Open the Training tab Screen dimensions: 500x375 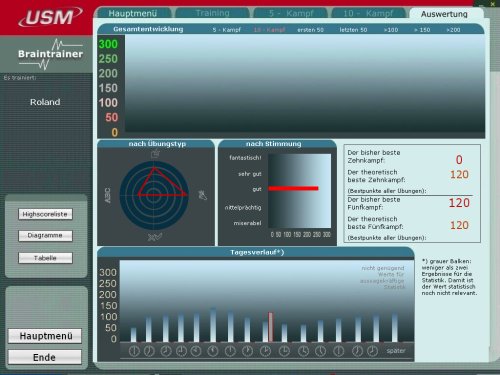[x=212, y=13]
